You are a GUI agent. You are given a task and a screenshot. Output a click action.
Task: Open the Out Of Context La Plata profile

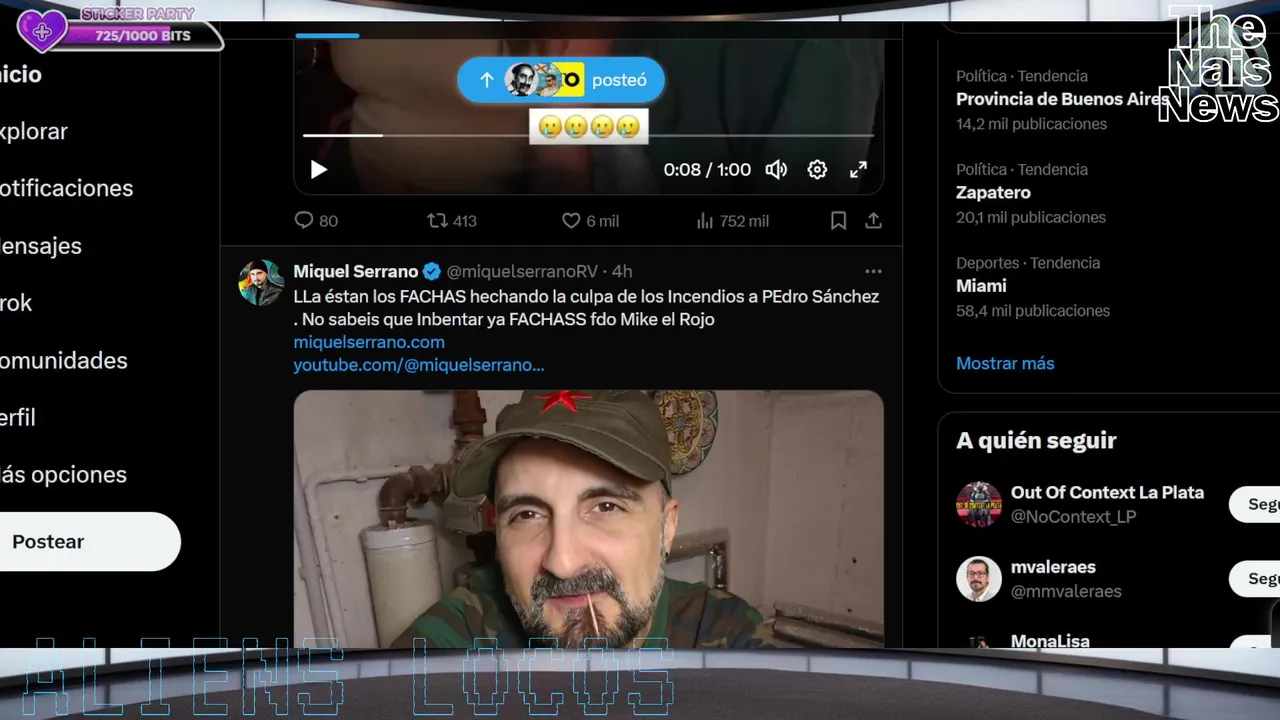tap(1107, 492)
